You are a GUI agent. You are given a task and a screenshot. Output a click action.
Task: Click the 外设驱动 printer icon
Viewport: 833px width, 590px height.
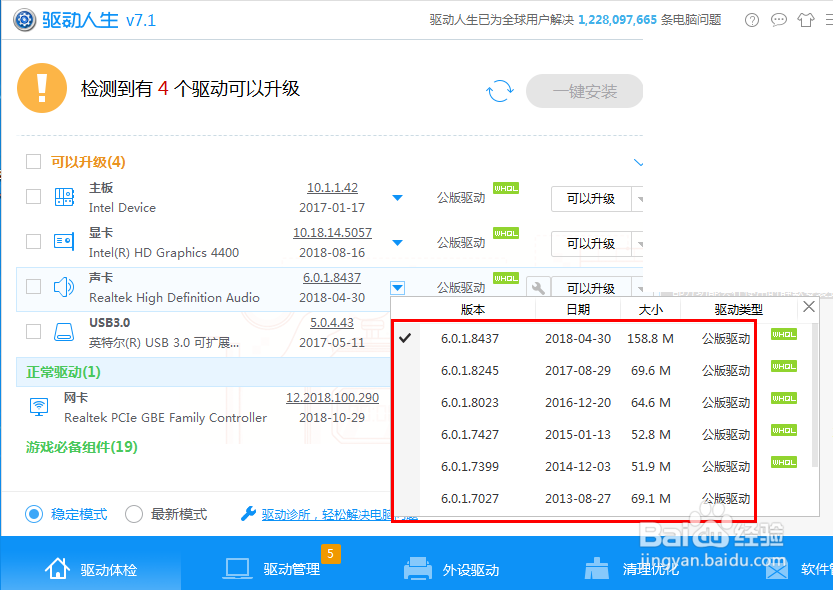pos(418,569)
